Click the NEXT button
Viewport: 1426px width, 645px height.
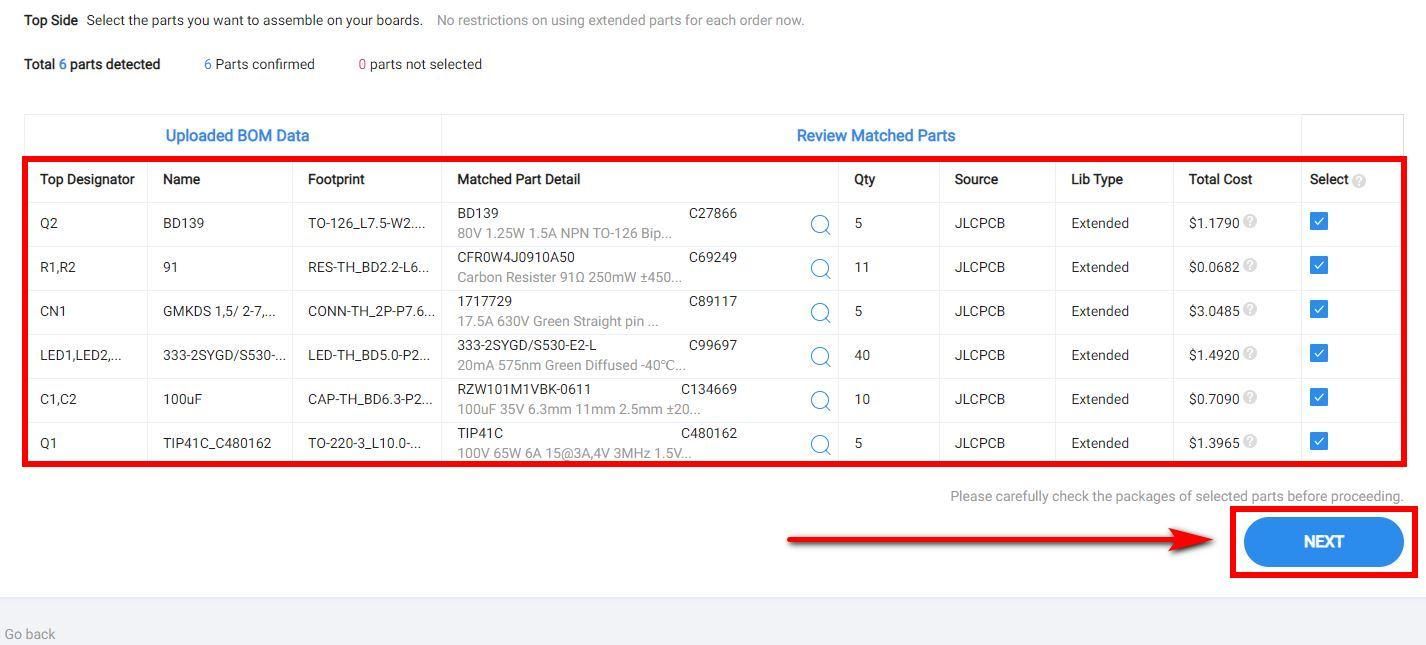pos(1323,542)
